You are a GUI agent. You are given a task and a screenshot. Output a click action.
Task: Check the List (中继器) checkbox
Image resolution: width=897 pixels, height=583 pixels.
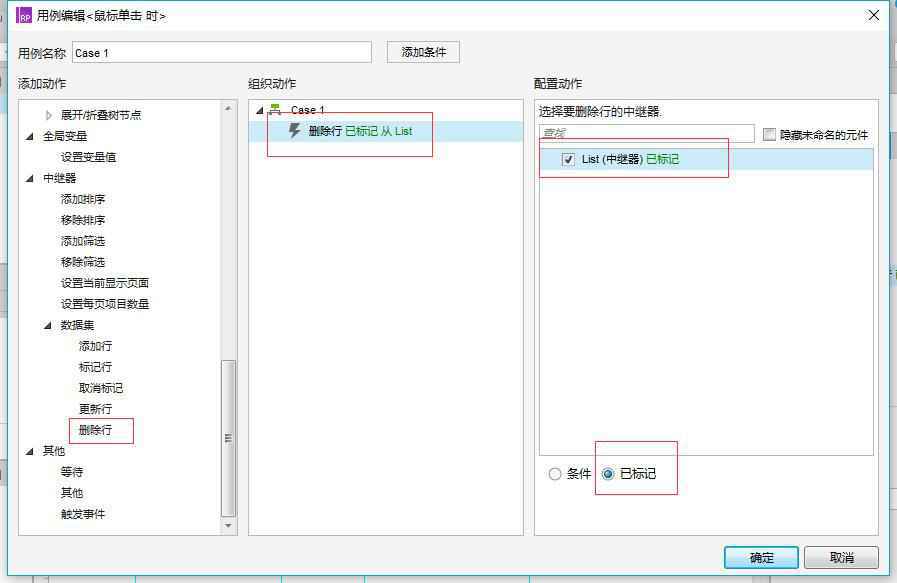(x=568, y=160)
